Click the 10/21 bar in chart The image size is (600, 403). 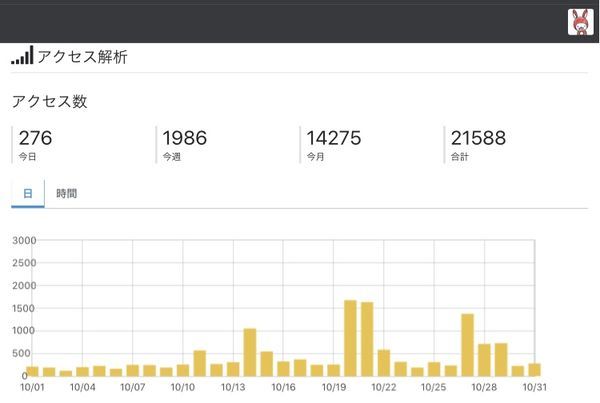(367, 339)
